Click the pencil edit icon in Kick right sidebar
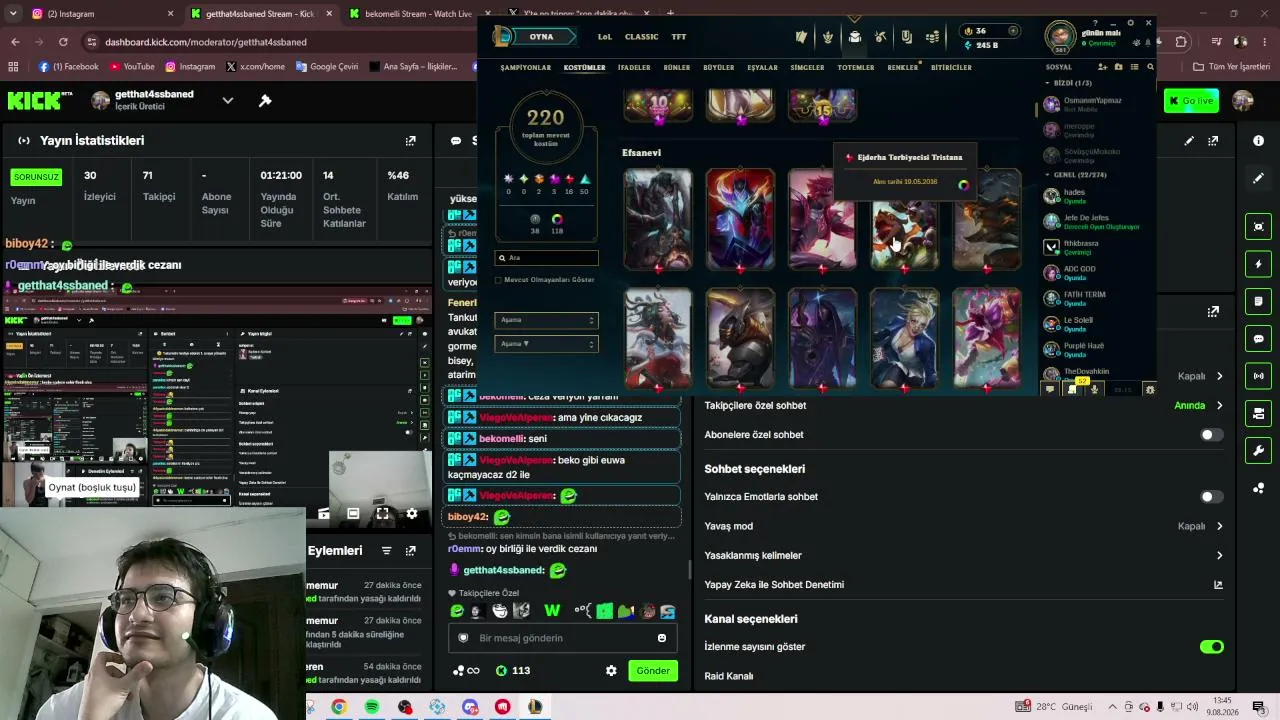 1259,178
